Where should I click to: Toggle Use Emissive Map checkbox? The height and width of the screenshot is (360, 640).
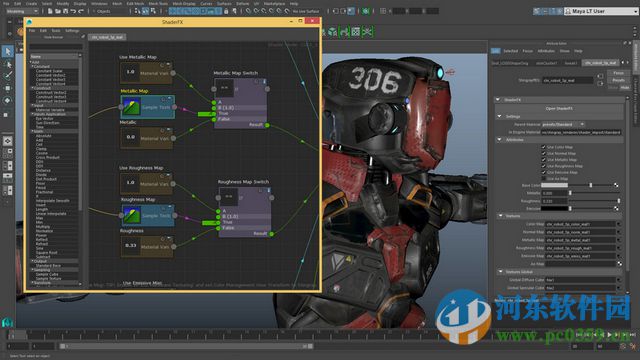click(543, 172)
